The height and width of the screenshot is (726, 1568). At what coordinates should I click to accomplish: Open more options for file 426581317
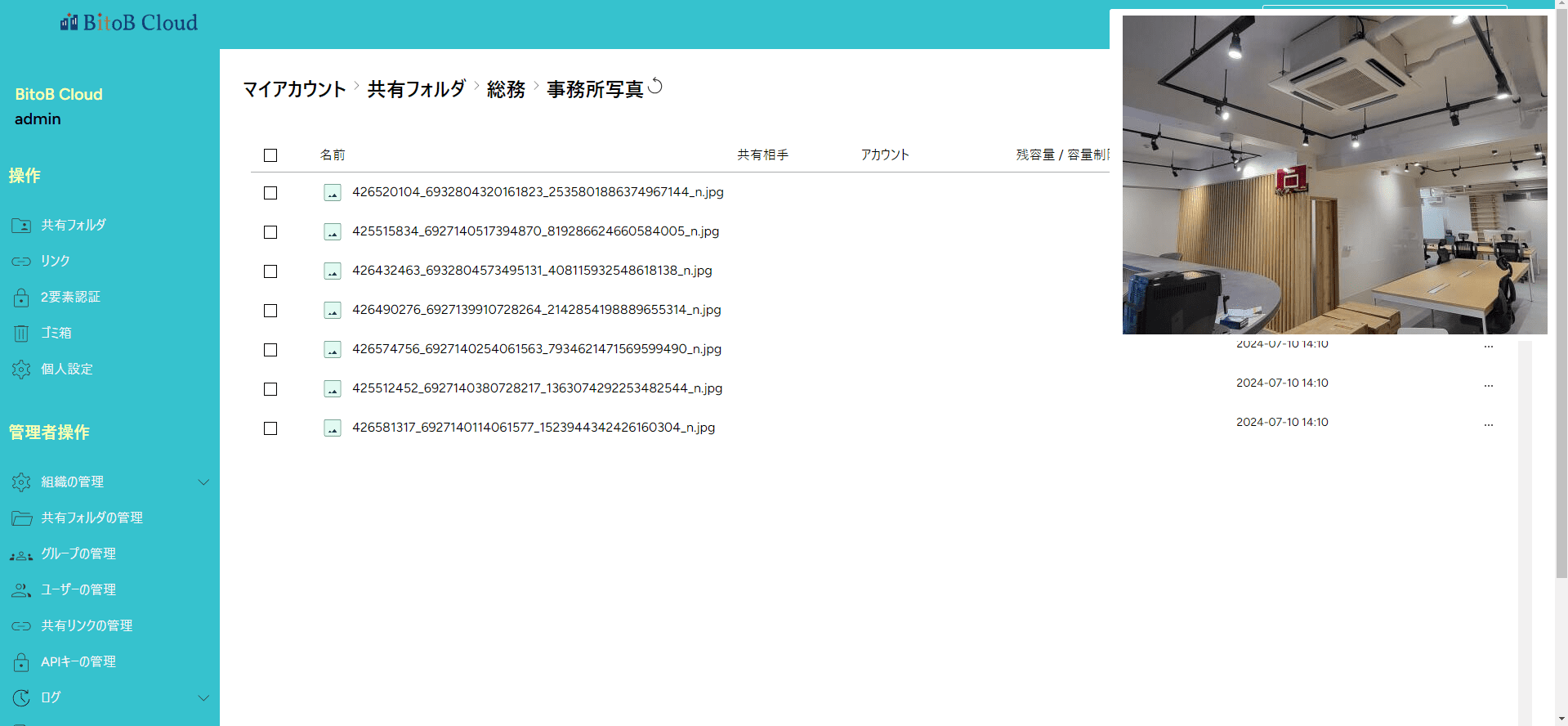click(1489, 424)
